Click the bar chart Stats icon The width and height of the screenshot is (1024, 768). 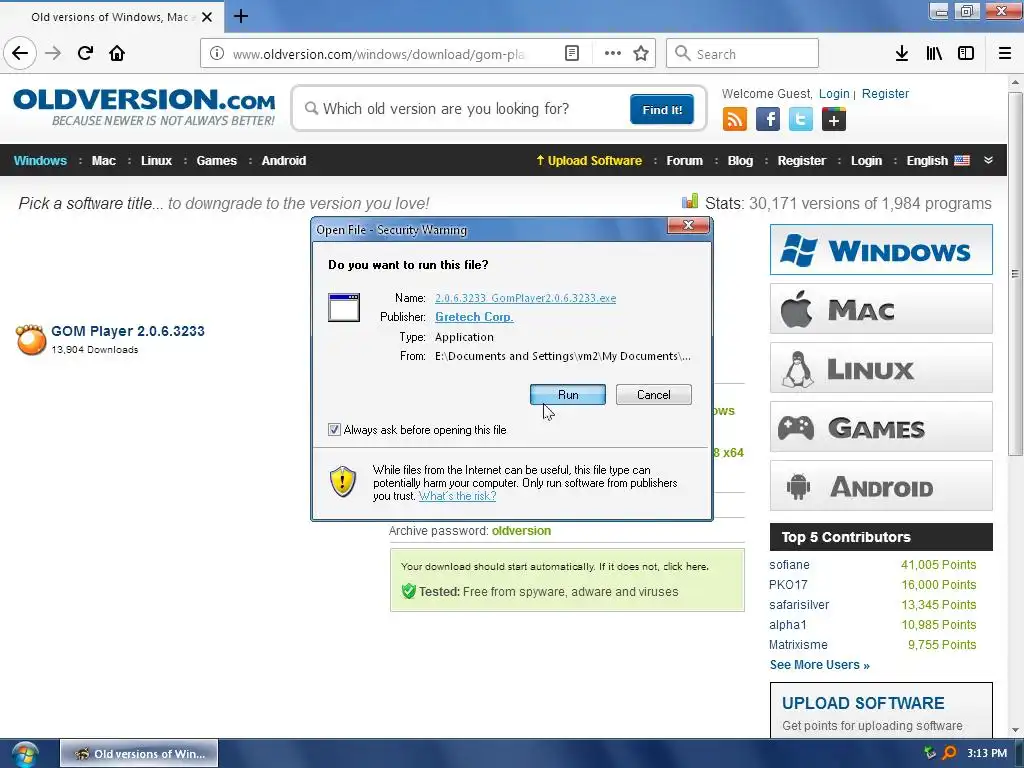[690, 201]
